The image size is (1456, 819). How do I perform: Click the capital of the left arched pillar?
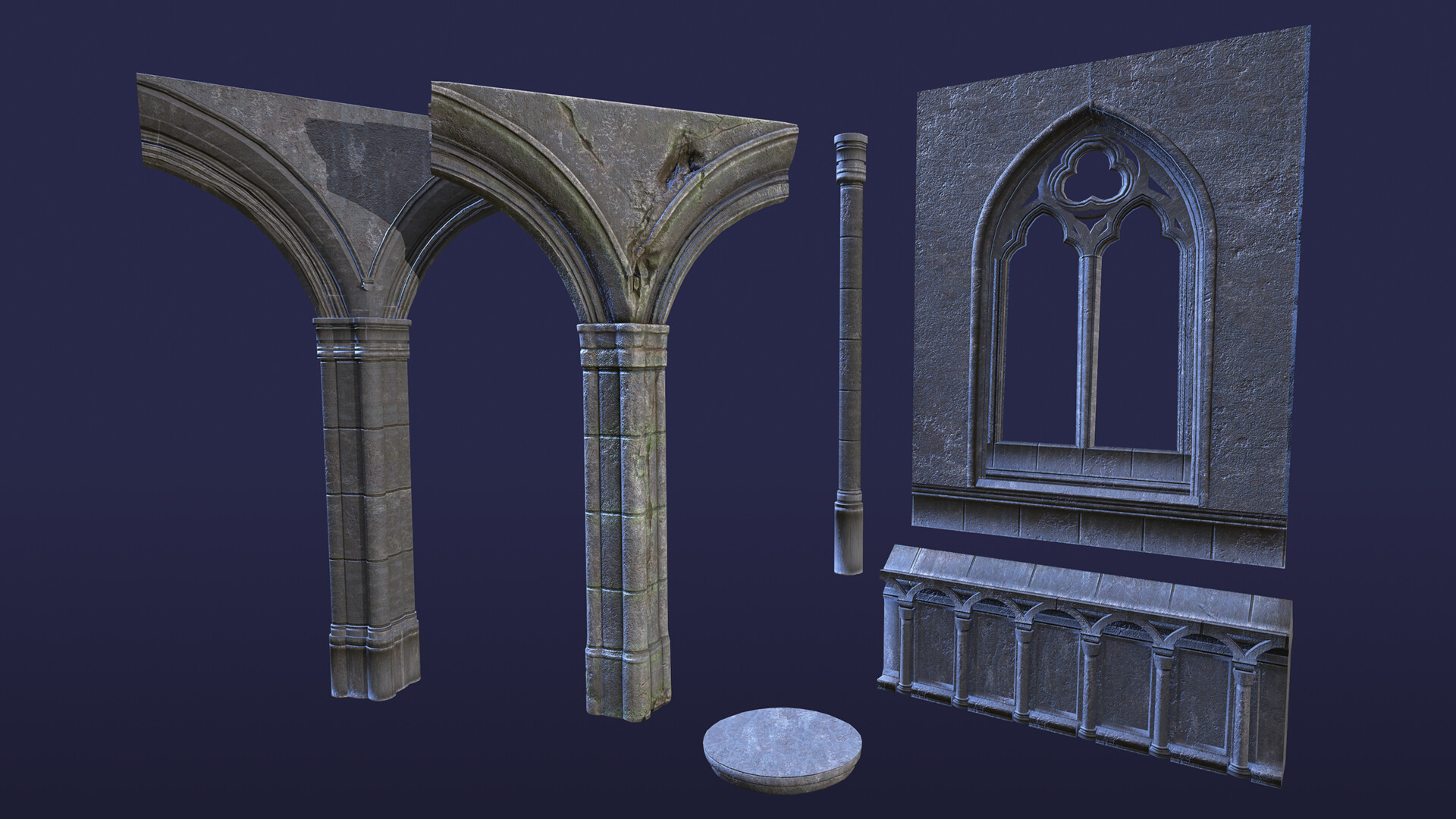tap(361, 340)
